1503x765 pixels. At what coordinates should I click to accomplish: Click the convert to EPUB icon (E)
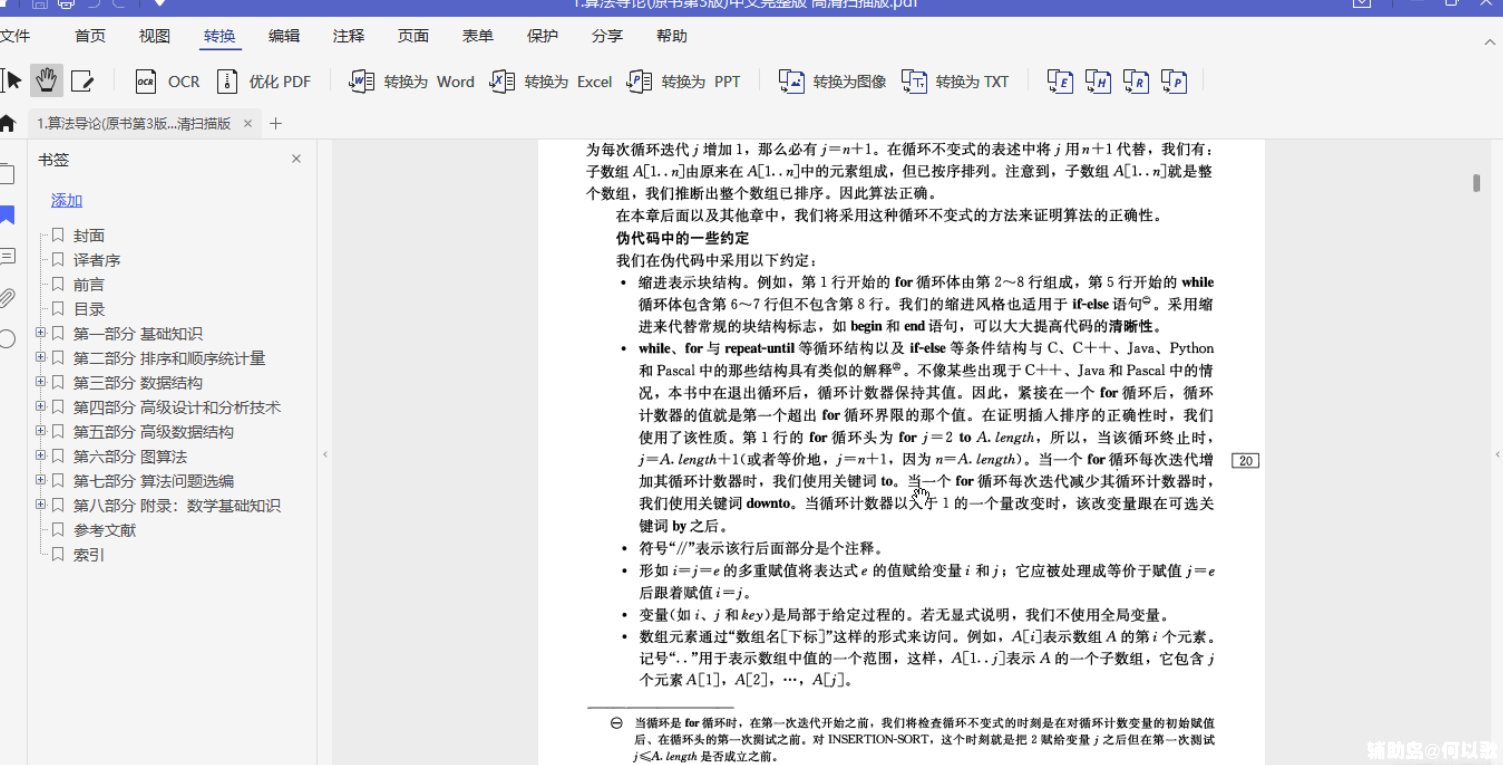(1060, 81)
